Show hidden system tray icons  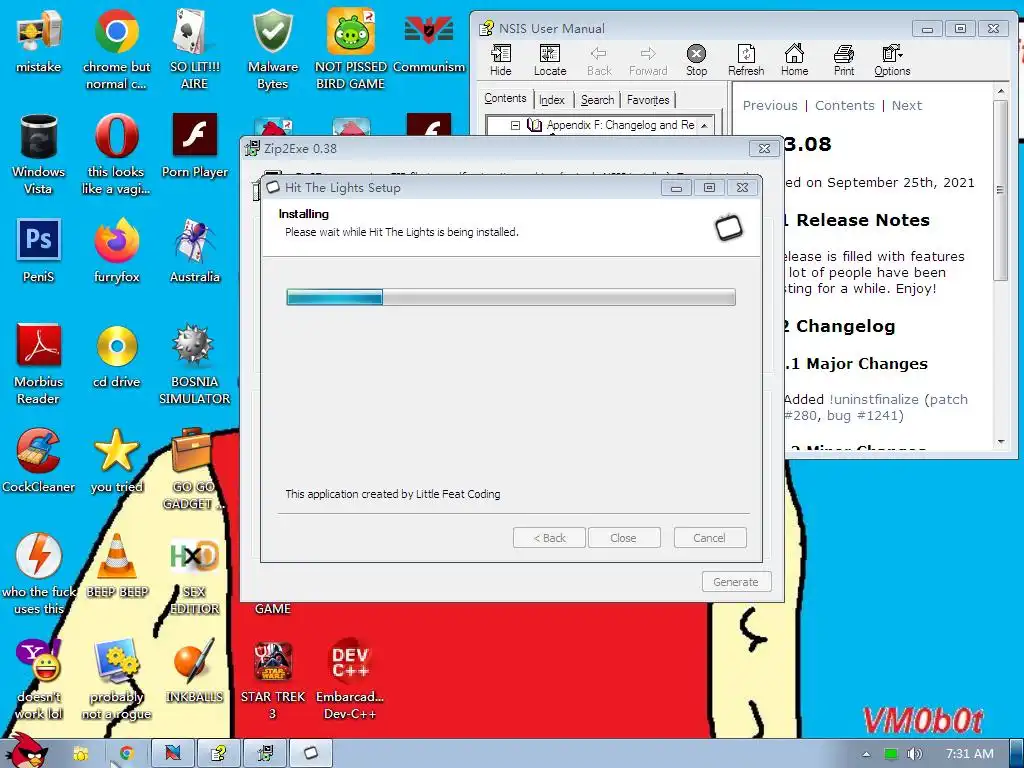click(x=866, y=754)
